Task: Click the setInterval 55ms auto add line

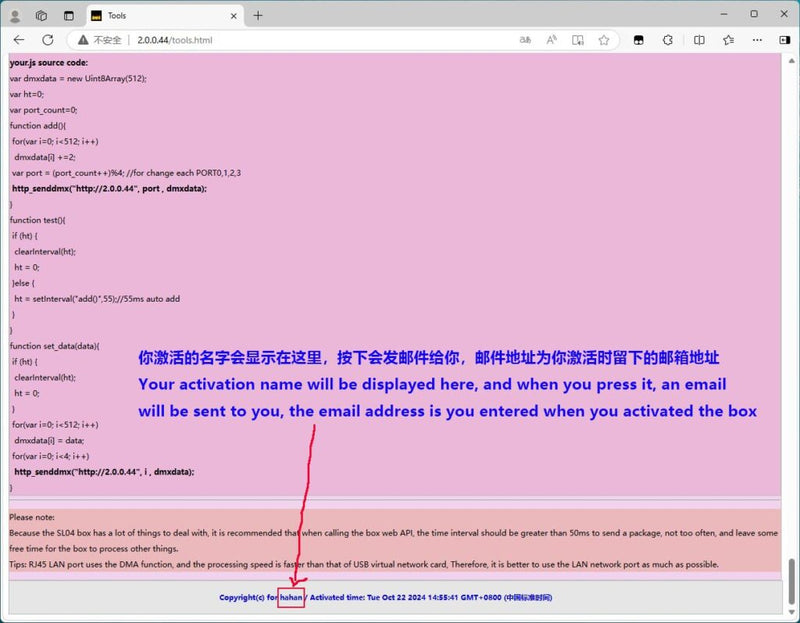Action: click(97, 298)
